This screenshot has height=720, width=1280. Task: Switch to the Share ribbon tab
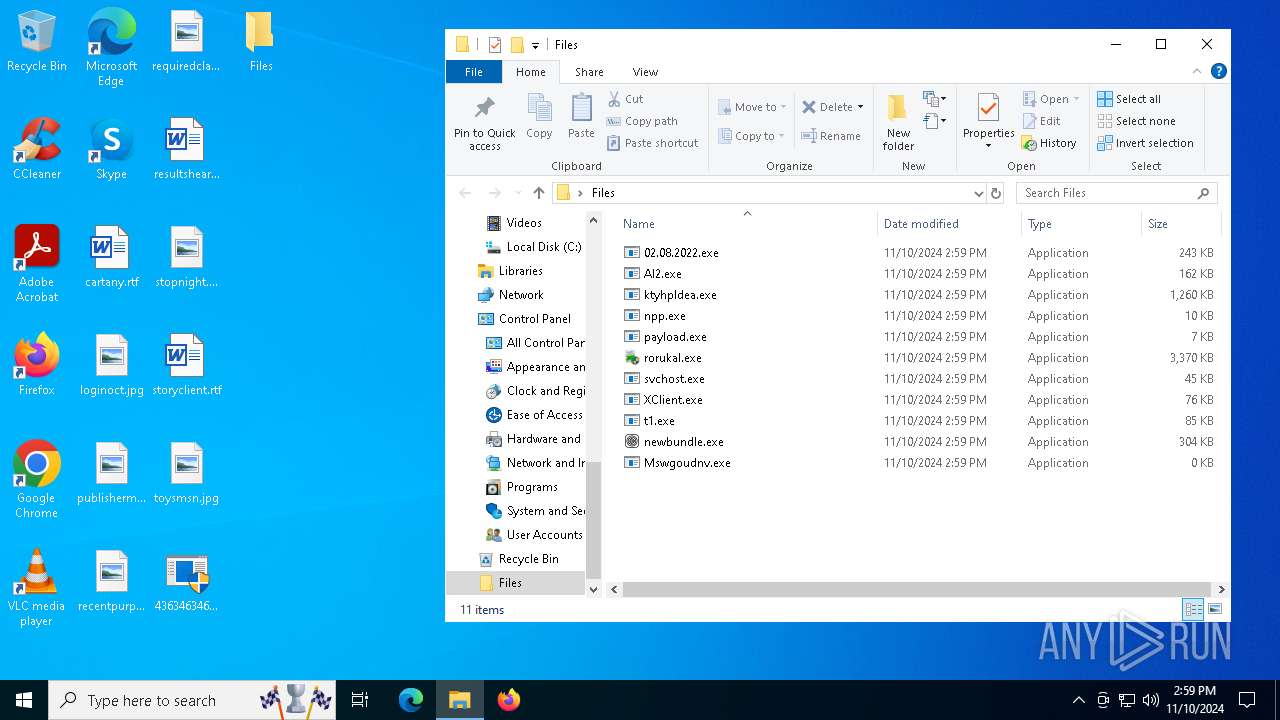(589, 72)
